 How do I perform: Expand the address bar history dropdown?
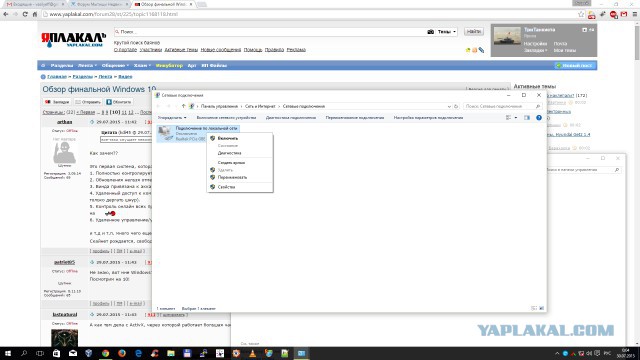449,106
